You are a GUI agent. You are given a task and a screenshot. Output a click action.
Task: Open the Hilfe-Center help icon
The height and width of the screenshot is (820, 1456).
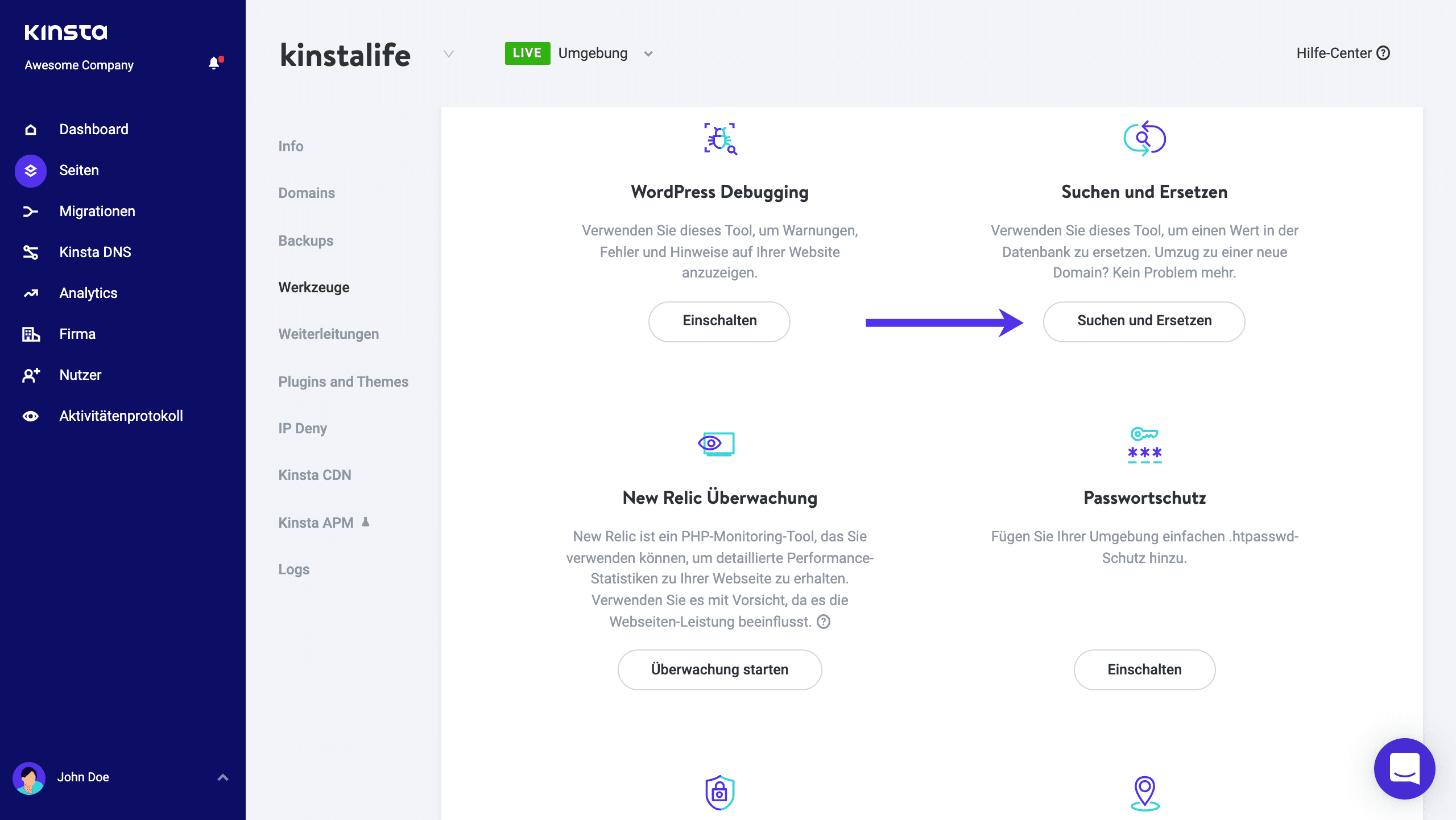(x=1384, y=53)
